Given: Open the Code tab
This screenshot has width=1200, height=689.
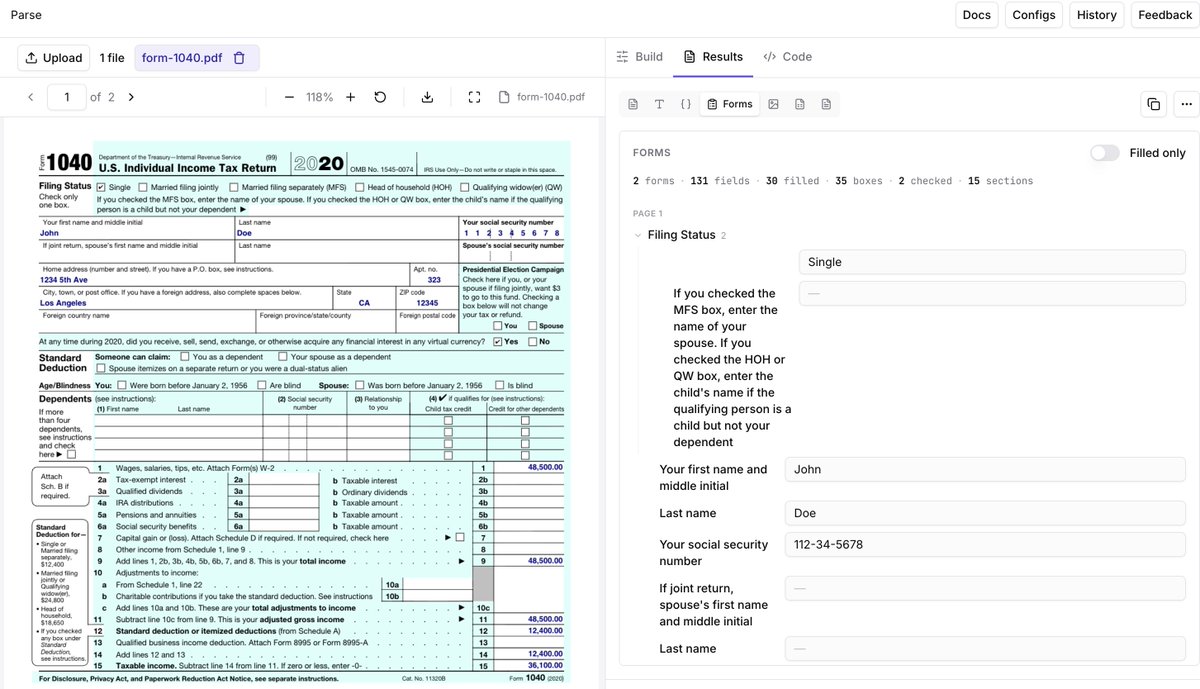Looking at the screenshot, I should [787, 57].
